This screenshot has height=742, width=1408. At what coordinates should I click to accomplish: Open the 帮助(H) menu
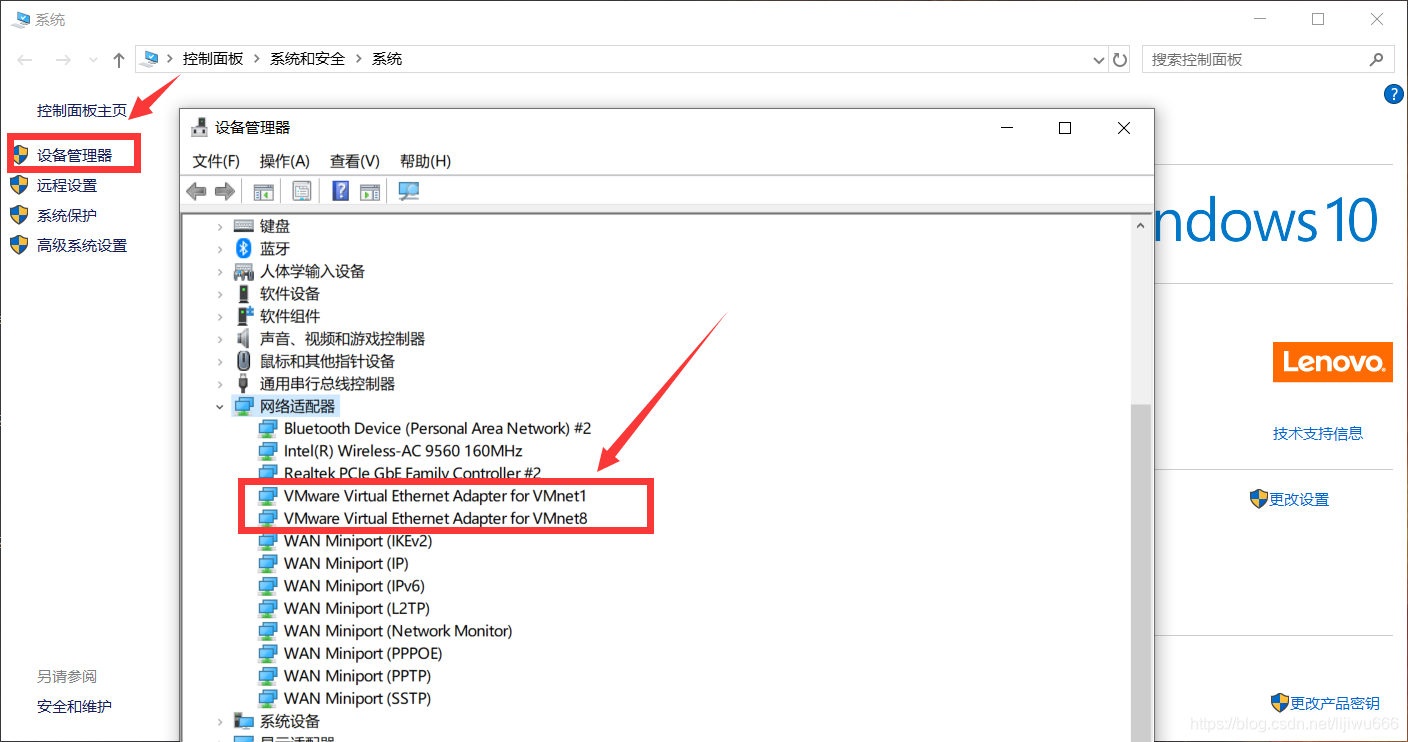(425, 161)
